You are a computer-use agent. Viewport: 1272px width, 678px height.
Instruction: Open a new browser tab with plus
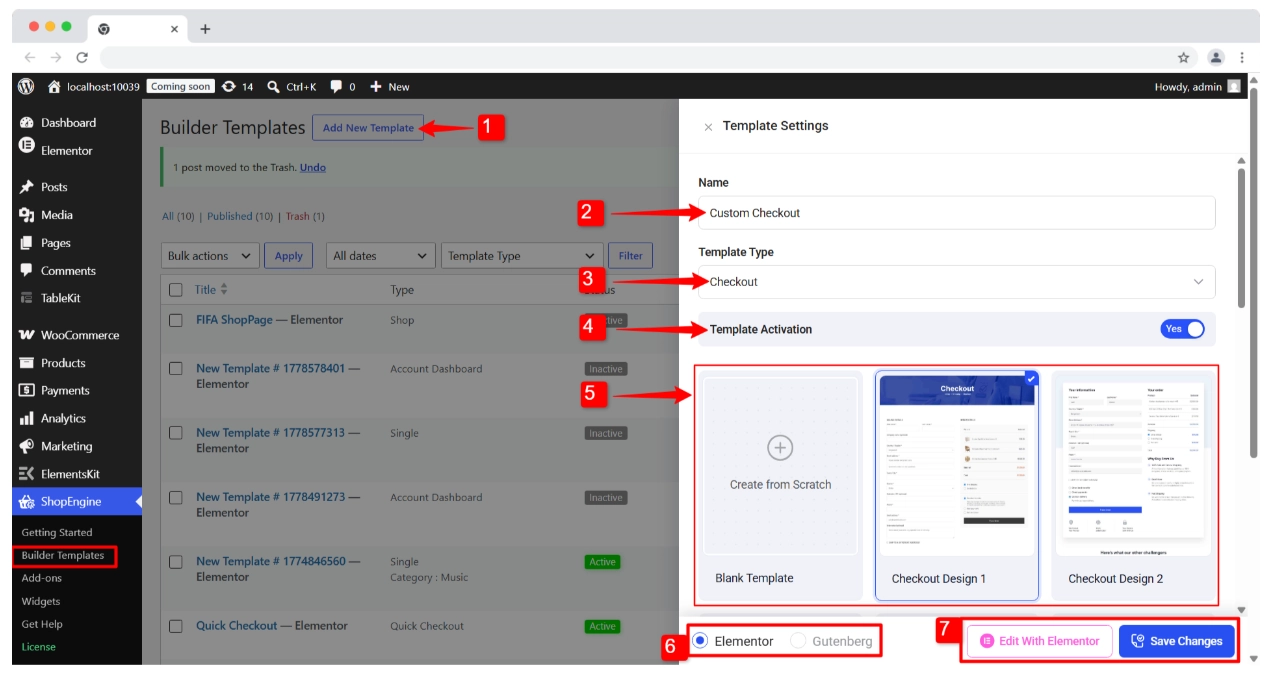click(205, 29)
